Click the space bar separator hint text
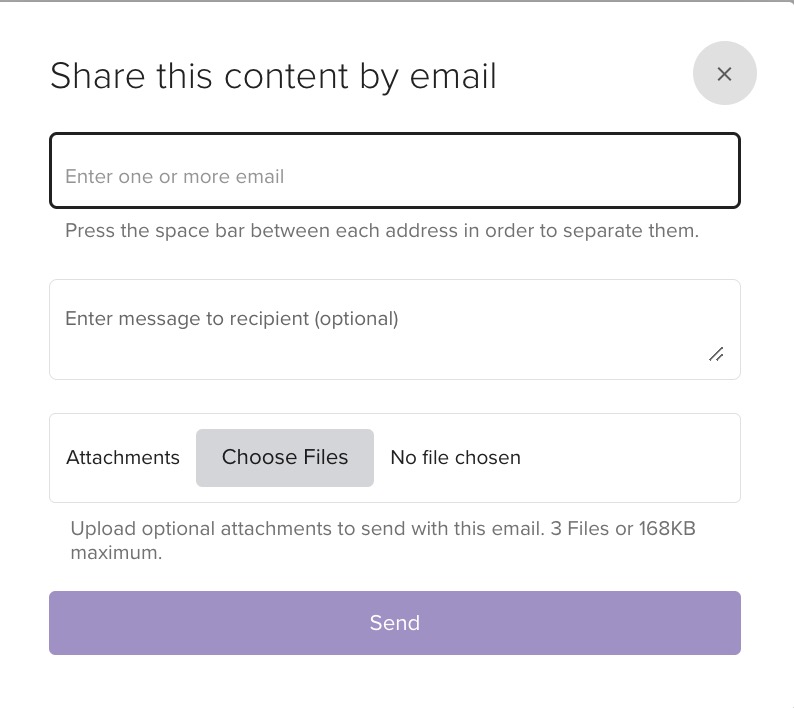This screenshot has height=708, width=794. (382, 231)
